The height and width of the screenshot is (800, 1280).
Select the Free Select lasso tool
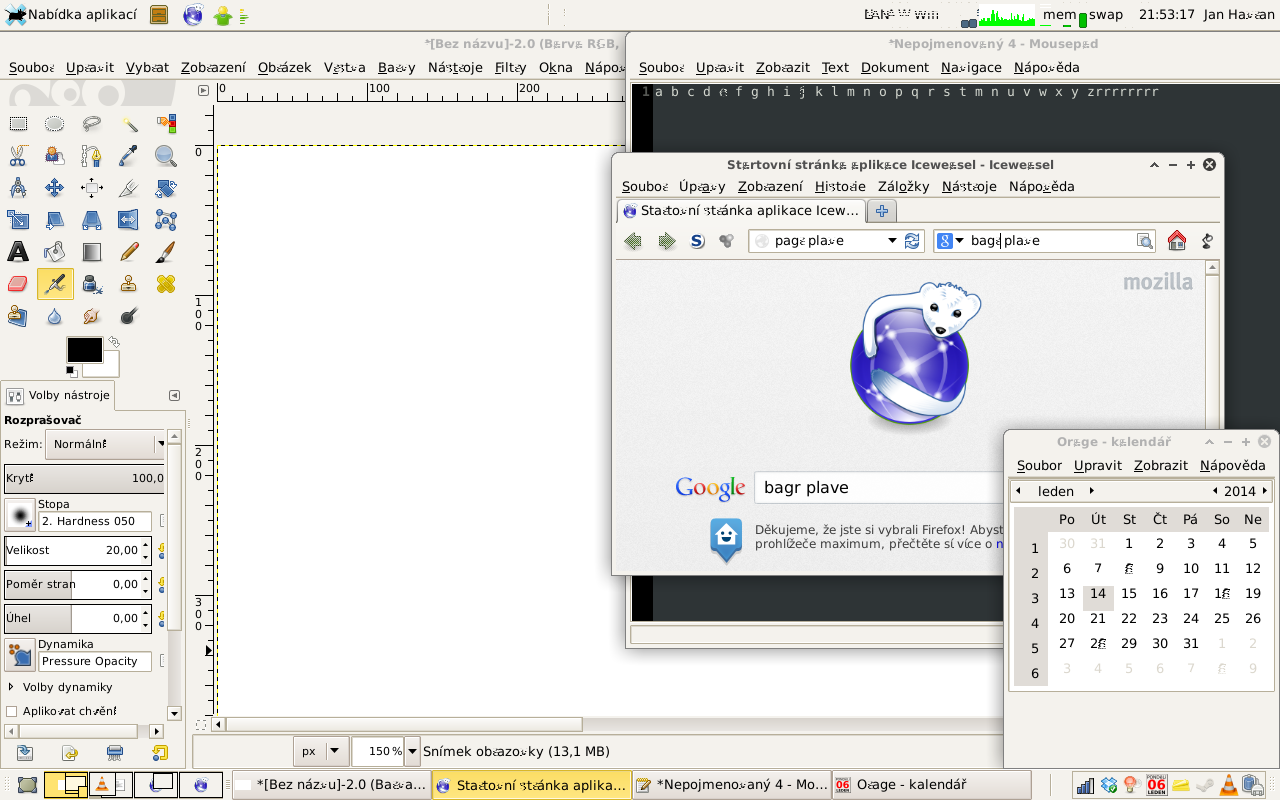[x=92, y=124]
